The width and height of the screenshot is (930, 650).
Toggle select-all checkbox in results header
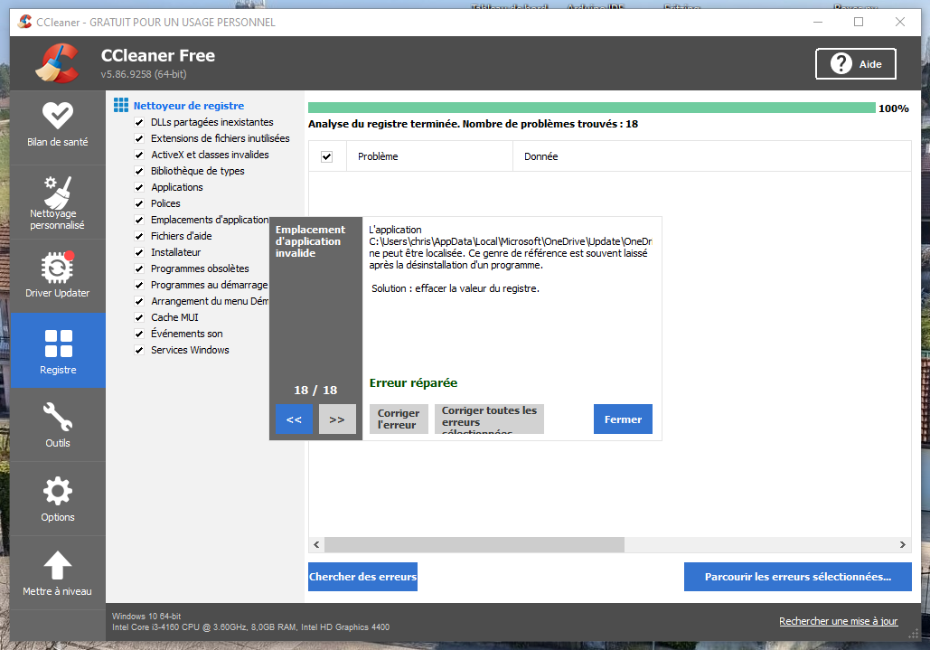coord(327,157)
